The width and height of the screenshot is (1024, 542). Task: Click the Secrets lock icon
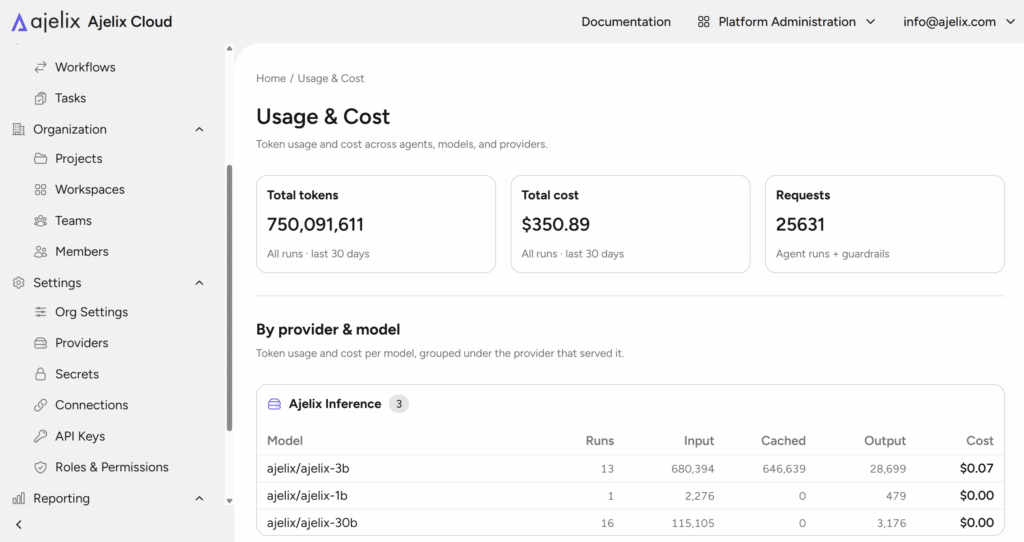coord(40,374)
